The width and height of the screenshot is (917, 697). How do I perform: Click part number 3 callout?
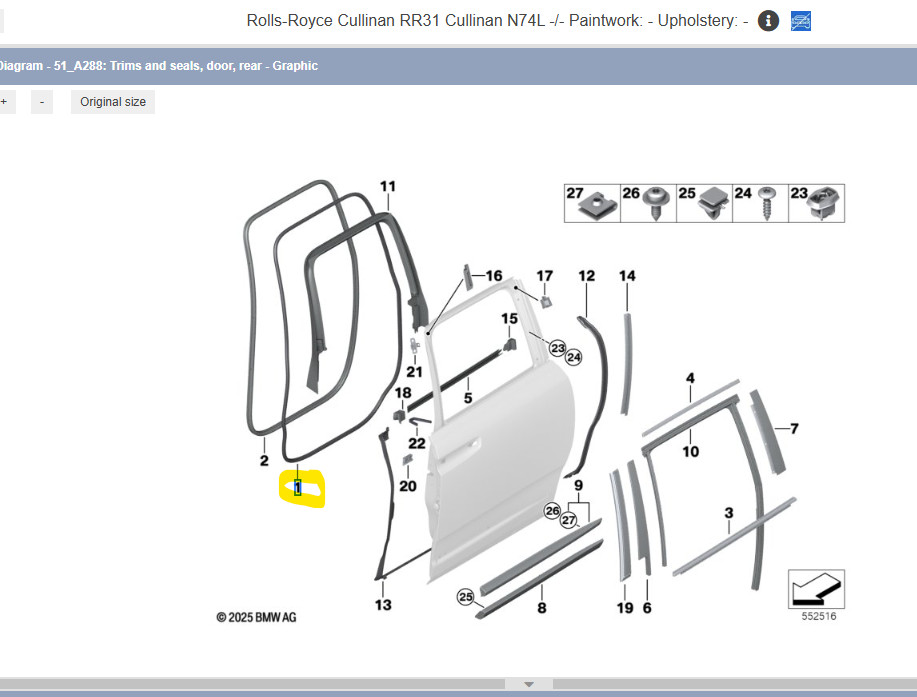[729, 513]
